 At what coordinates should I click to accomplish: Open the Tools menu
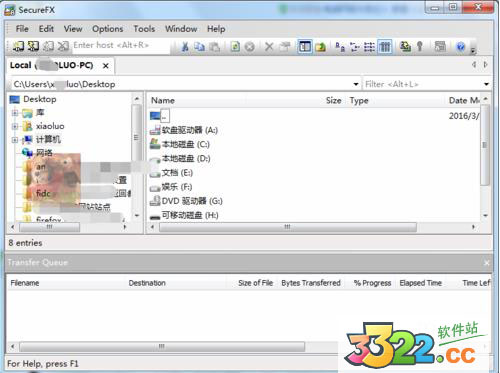(144, 29)
